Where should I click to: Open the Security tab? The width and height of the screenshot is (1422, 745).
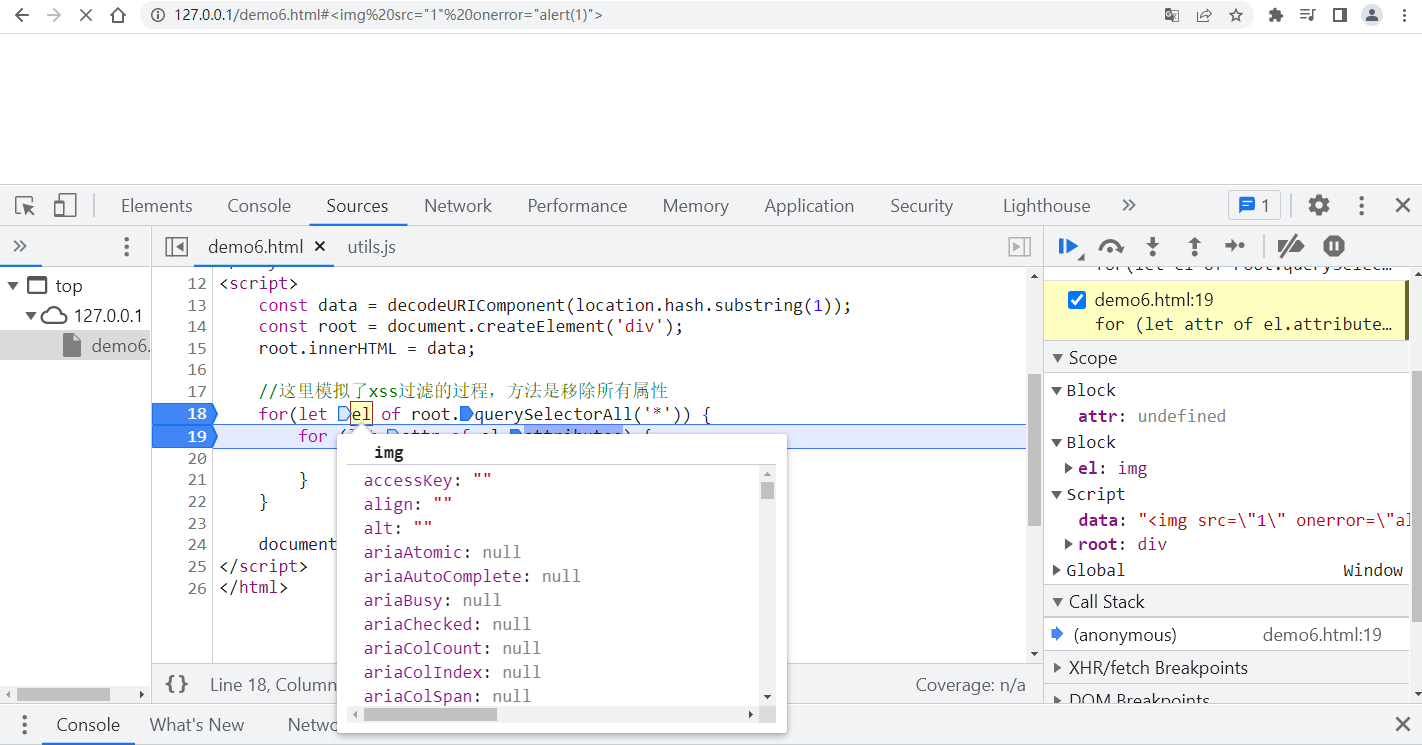[921, 206]
